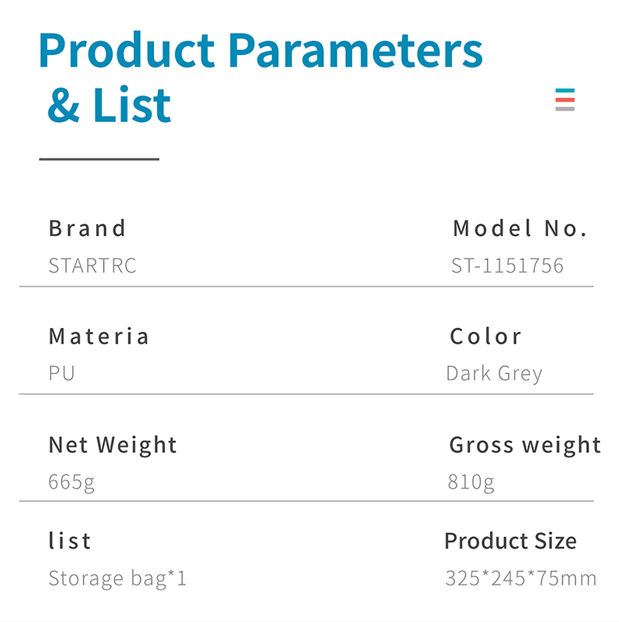Click the Product Parameters & List heading

(x=261, y=77)
